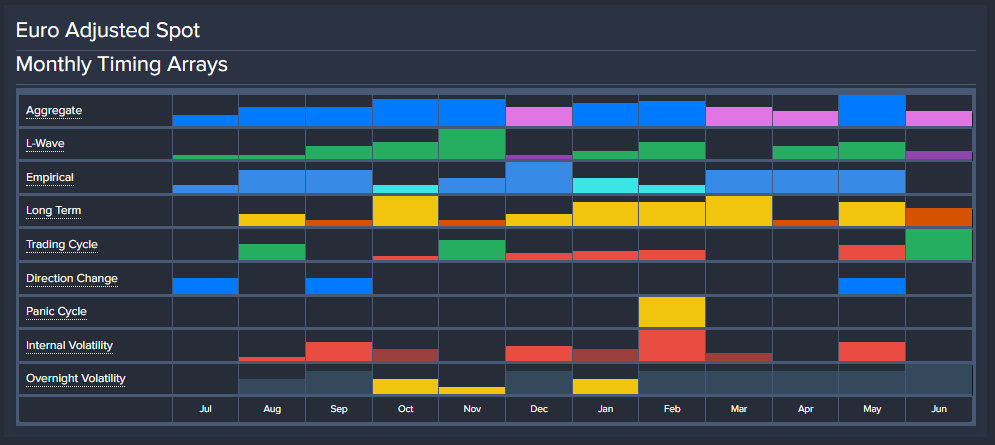Open the Panic Cycle link
995x445 pixels.
pyautogui.click(x=56, y=311)
